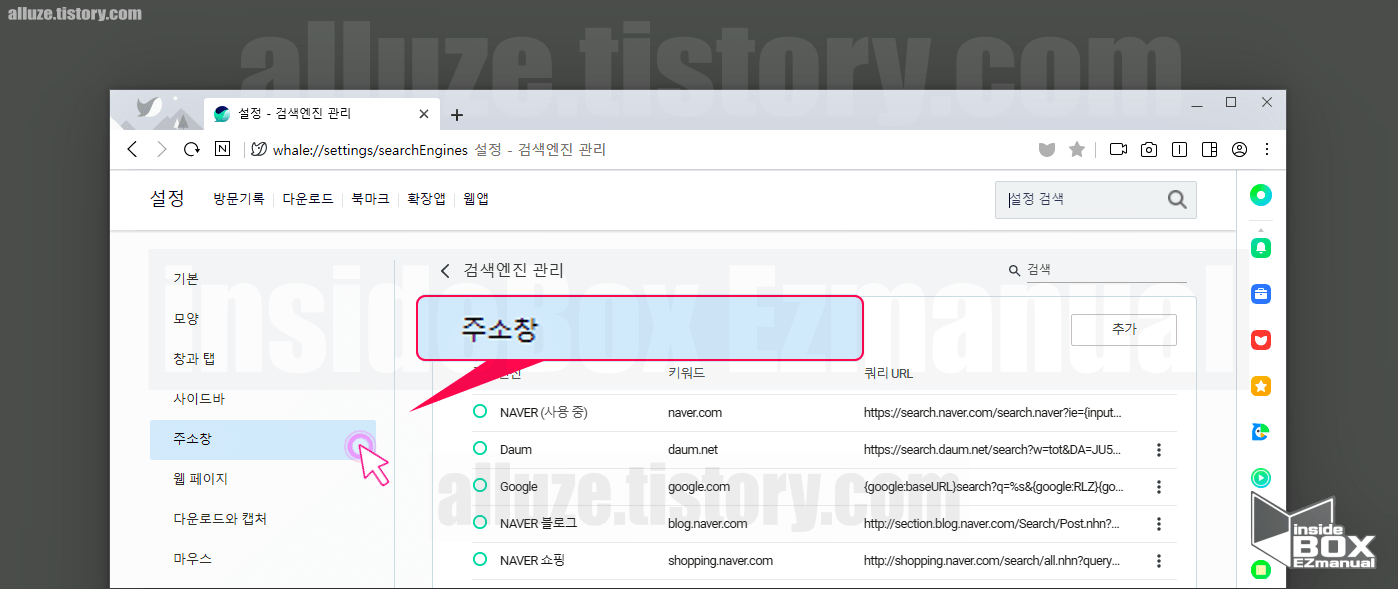1398x589 pixels.
Task: Click the shopping.naver.com keyword cell
Action: pos(720,560)
